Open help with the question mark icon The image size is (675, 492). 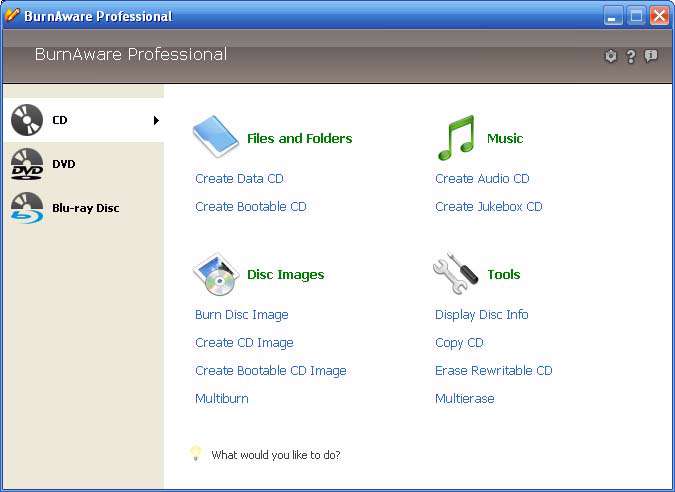pyautogui.click(x=631, y=56)
